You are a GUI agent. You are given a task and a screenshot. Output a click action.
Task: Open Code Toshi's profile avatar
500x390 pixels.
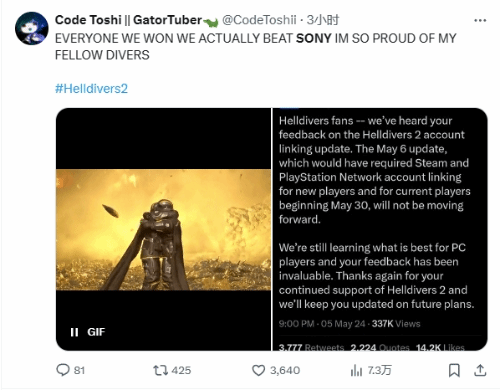pos(32,28)
